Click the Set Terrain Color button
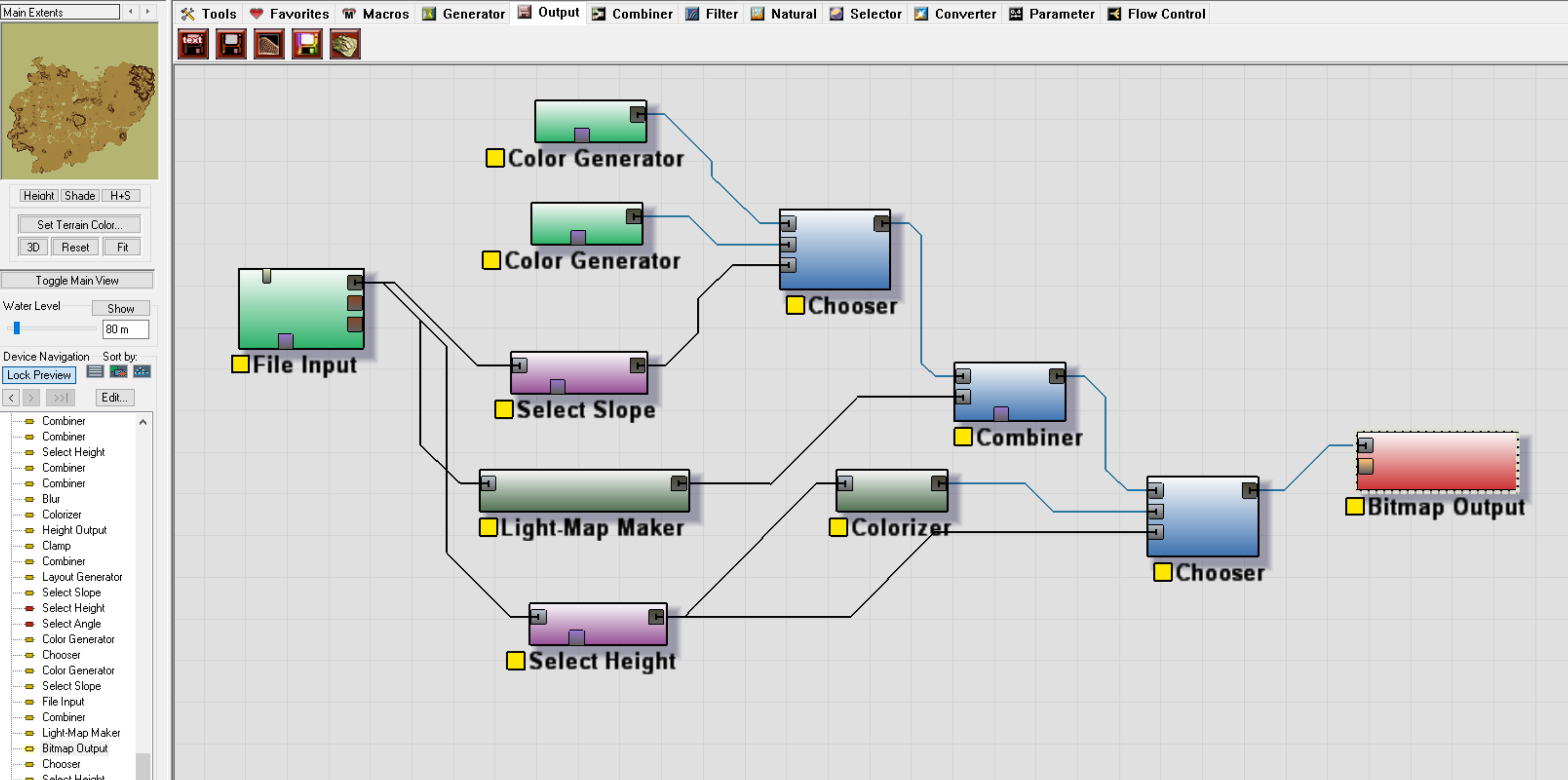The width and height of the screenshot is (1568, 780). (79, 224)
